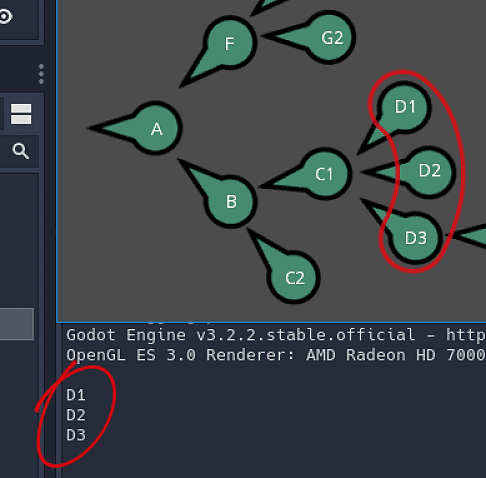This screenshot has width=486, height=478.
Task: Select the F node
Action: [x=229, y=43]
